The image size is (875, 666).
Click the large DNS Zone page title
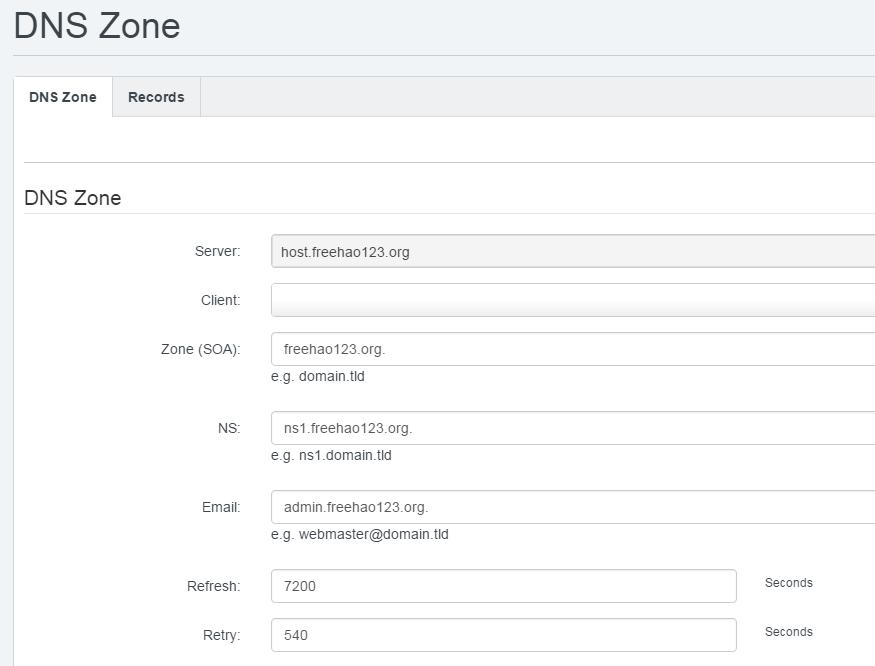click(97, 26)
